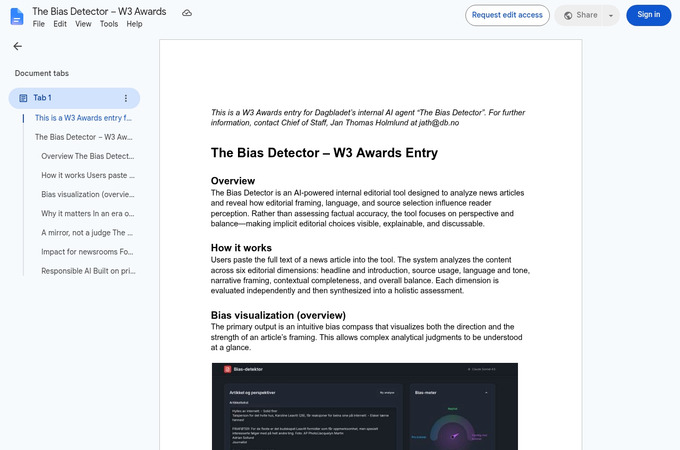The width and height of the screenshot is (680, 450).
Task: Open the View menu
Action: (x=83, y=24)
